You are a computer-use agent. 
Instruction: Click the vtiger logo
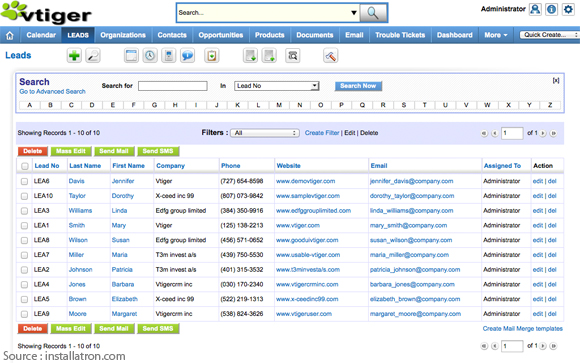tap(46, 13)
